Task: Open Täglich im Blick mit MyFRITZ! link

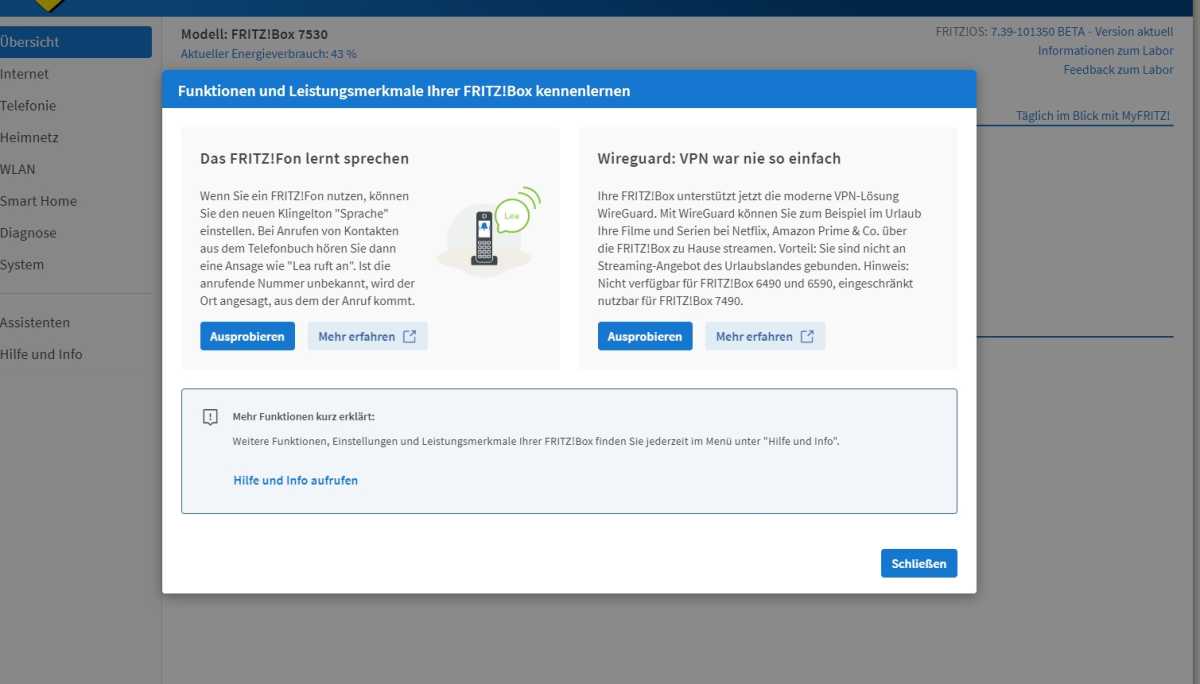Action: click(x=1093, y=116)
